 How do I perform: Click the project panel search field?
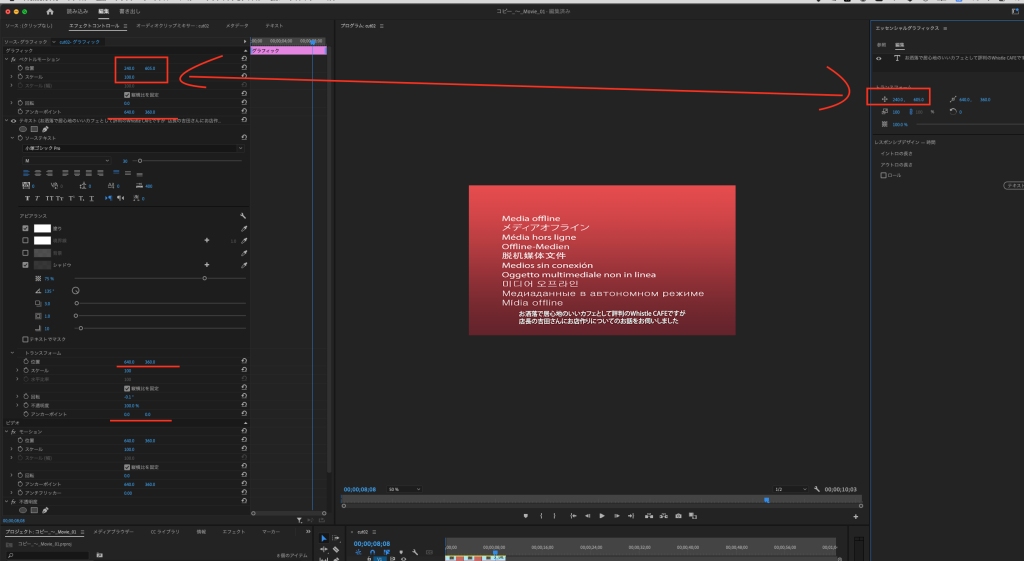pyautogui.click(x=60, y=553)
